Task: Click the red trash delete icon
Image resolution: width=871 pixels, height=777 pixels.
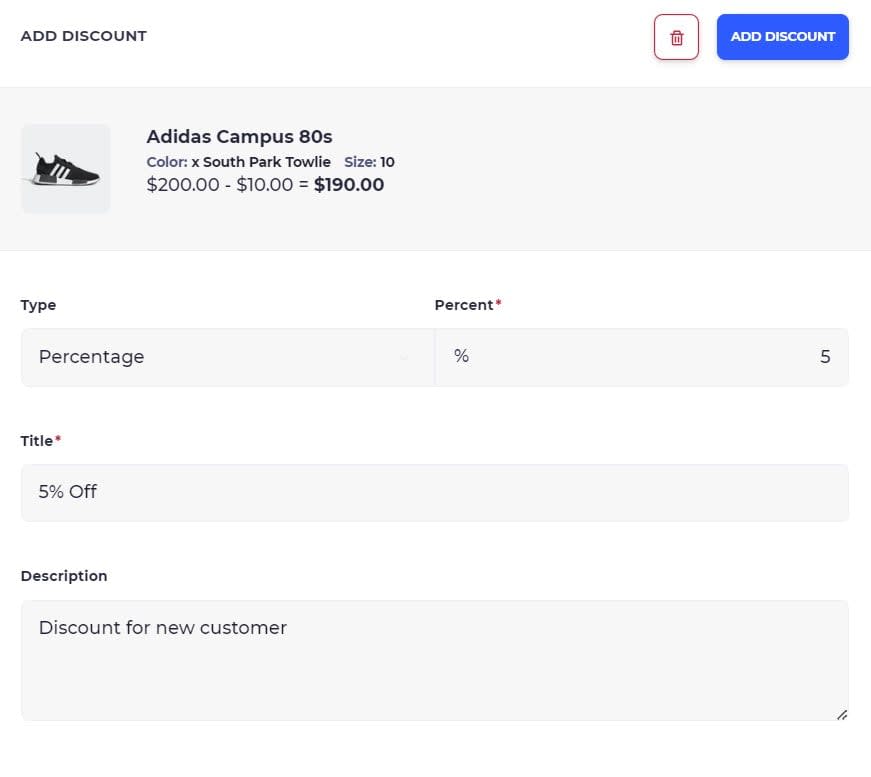Action: point(676,37)
